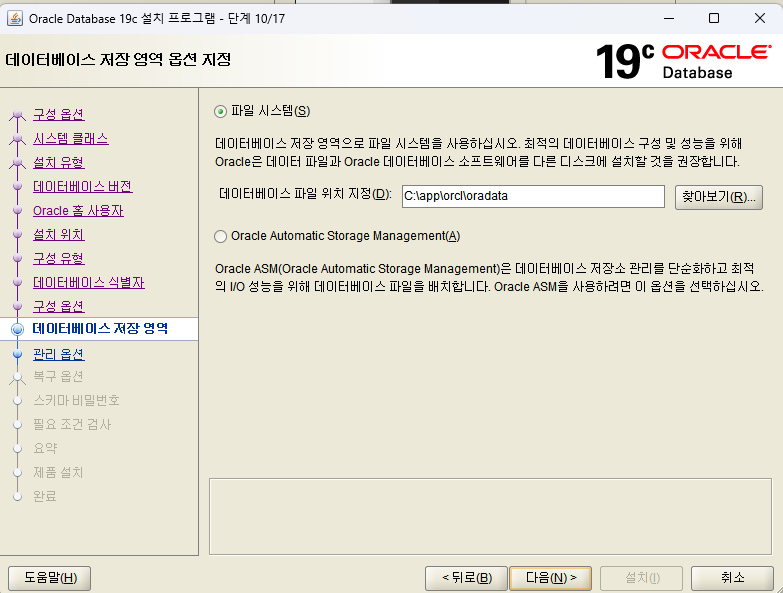Click the 데이터베이스 파일 위치 지정 input field

click(533, 196)
